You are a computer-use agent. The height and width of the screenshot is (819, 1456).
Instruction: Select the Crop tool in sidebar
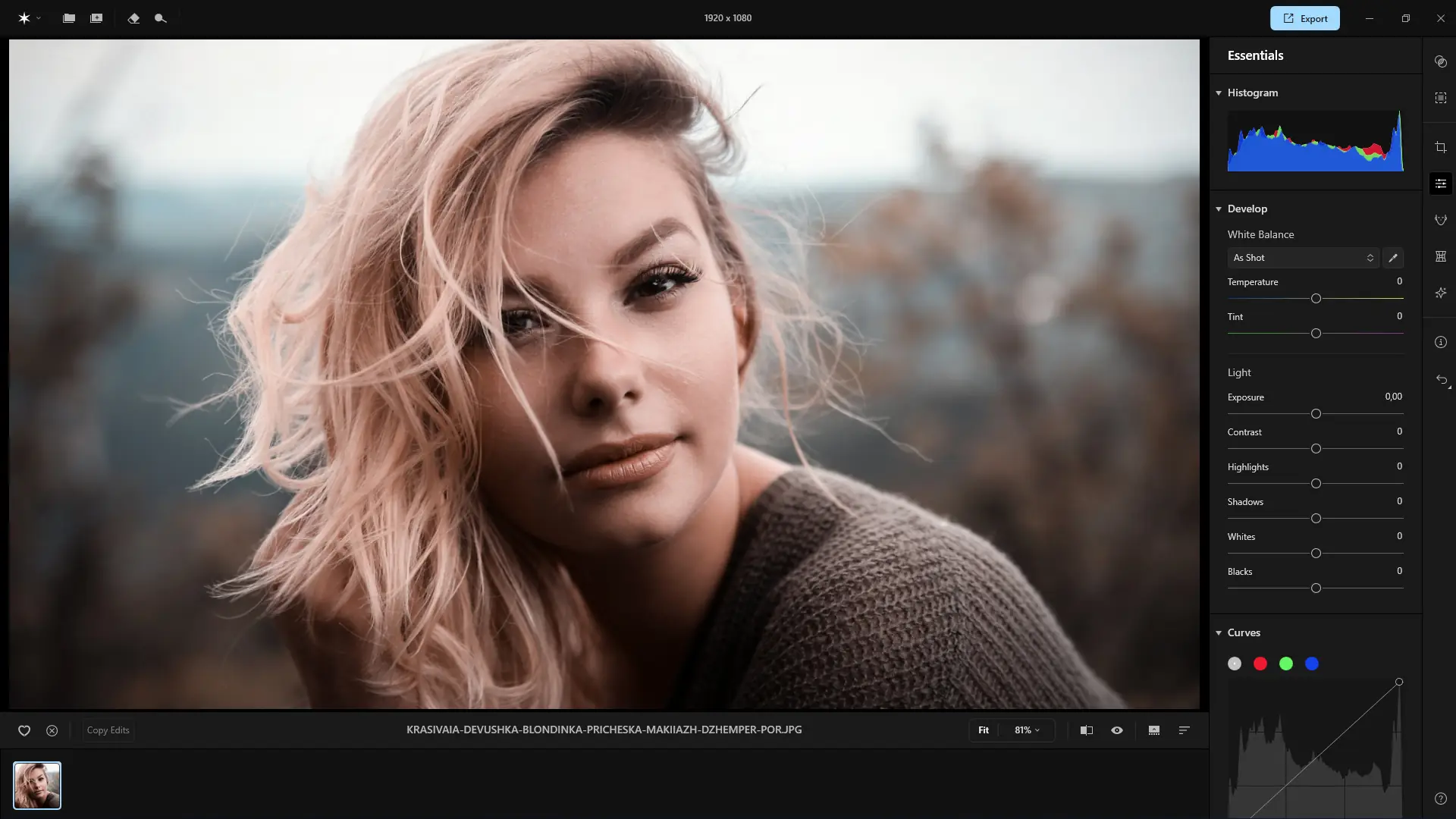[x=1441, y=147]
